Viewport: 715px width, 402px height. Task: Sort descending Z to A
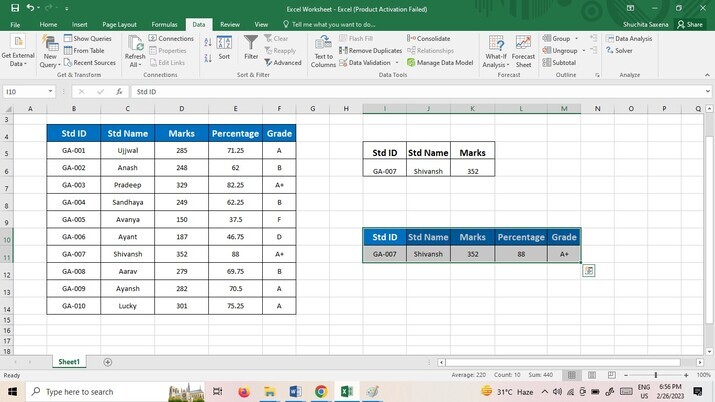click(208, 58)
